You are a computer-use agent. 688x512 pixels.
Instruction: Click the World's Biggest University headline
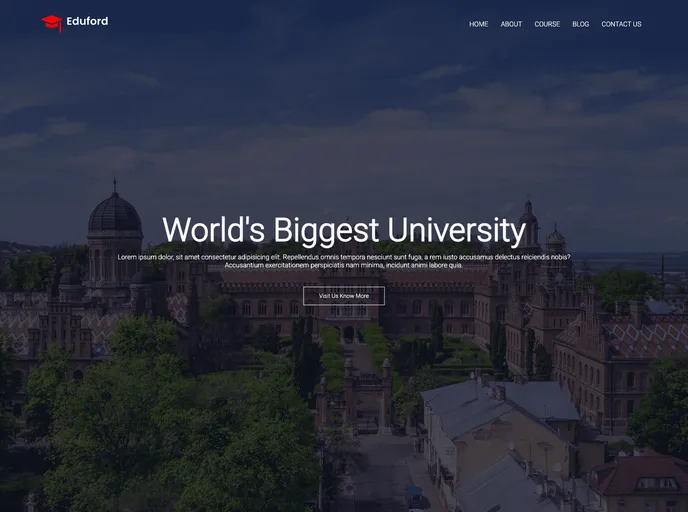[x=343, y=230]
